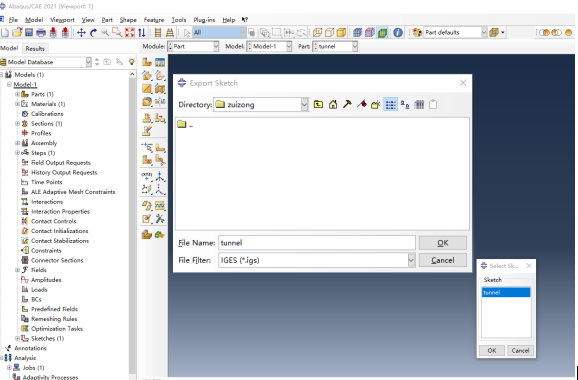Screen dimensions: 578x380
Task: Open the Module dropdown
Action: tap(216, 46)
